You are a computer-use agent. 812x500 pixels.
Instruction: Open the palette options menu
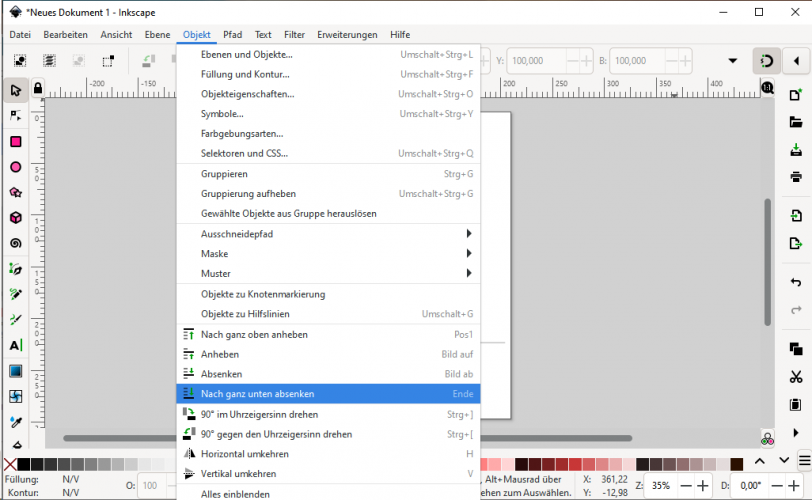[x=804, y=460]
